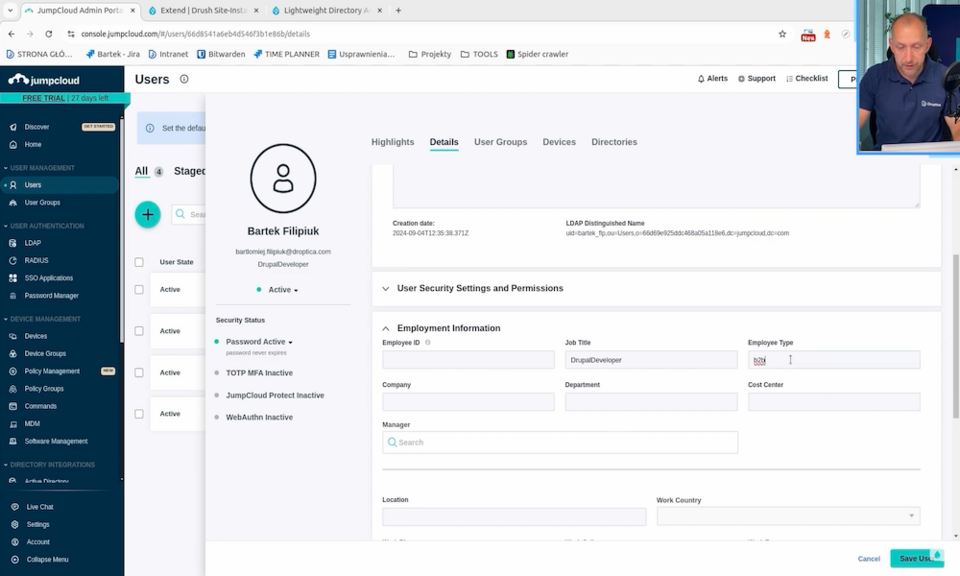Open Settings in sidebar footer
Viewport: 960px width, 576px height.
coord(38,525)
